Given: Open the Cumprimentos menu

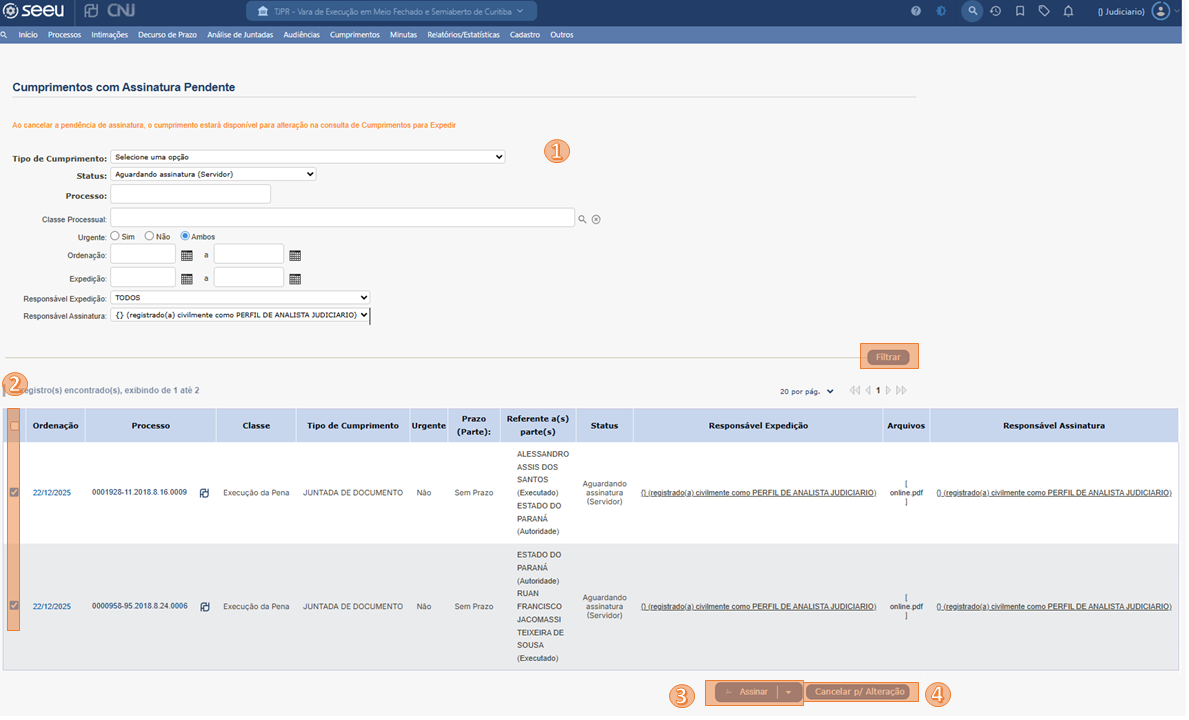Looking at the screenshot, I should click(x=354, y=35).
